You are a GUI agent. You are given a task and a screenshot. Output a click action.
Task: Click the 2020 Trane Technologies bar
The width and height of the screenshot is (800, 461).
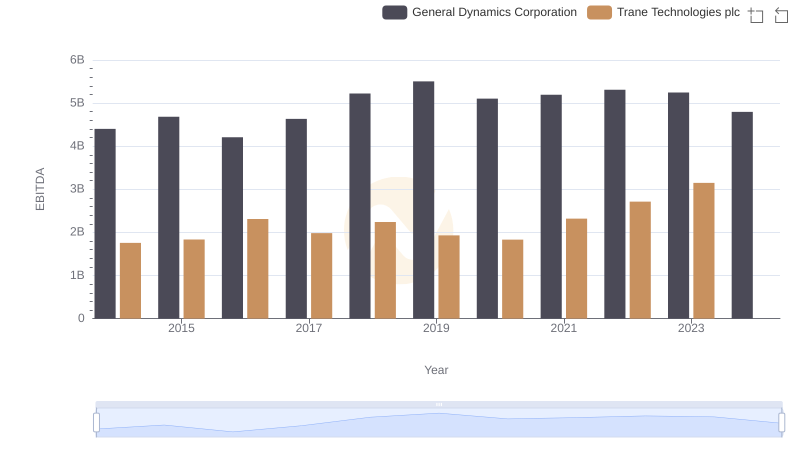coord(512,279)
